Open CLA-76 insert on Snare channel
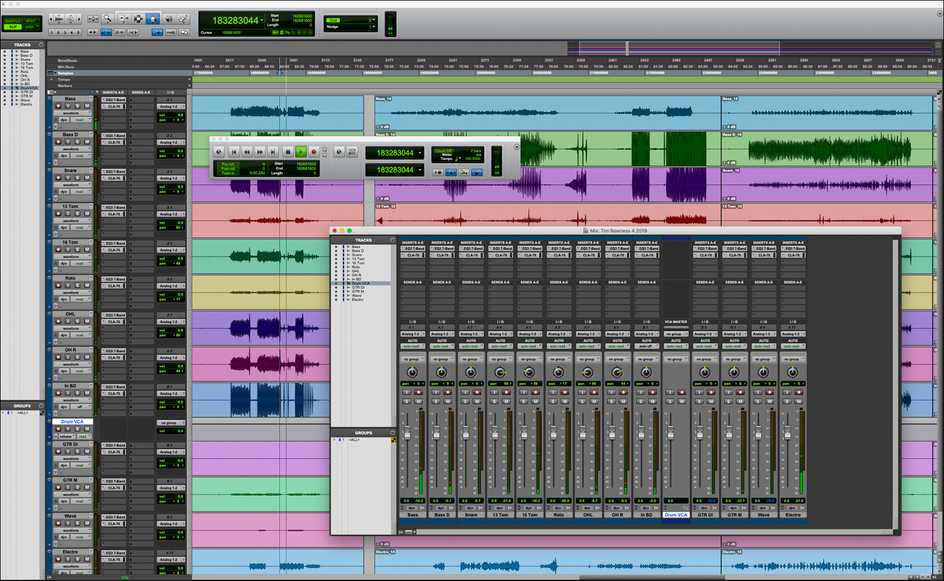 pyautogui.click(x=471, y=255)
